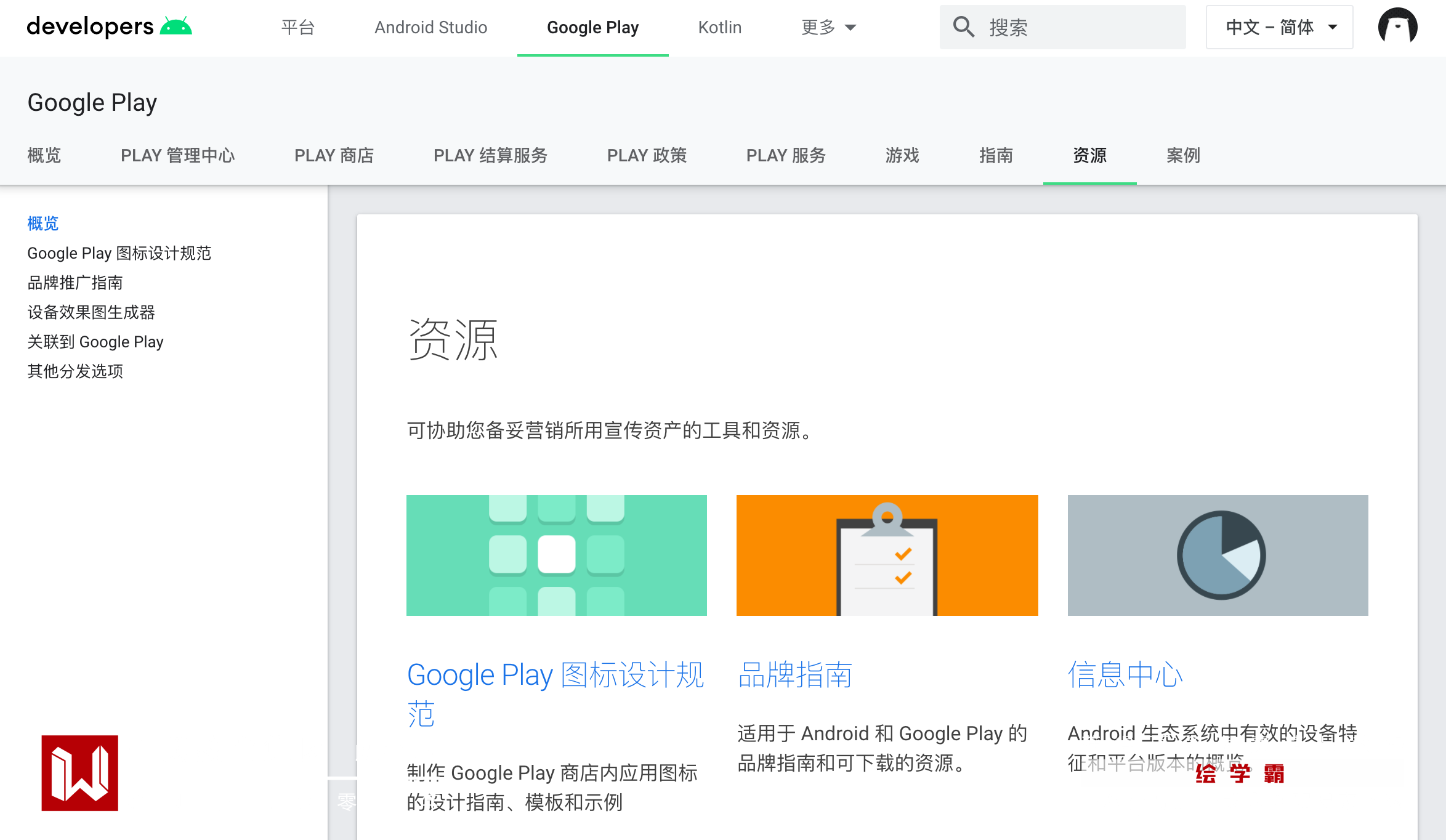Select 概览 in the left sidebar
This screenshot has height=840, width=1446.
(43, 224)
